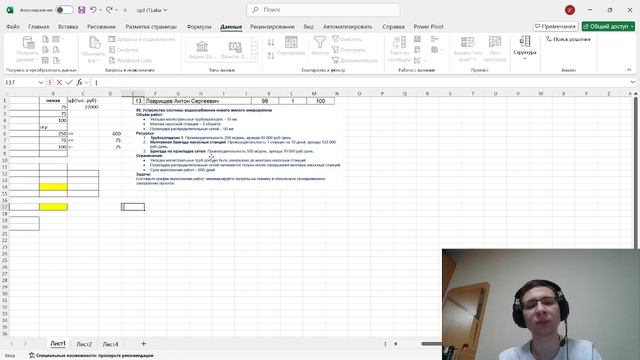Select the cell containing 22000
This screenshot has height=360, width=640.
(83, 107)
